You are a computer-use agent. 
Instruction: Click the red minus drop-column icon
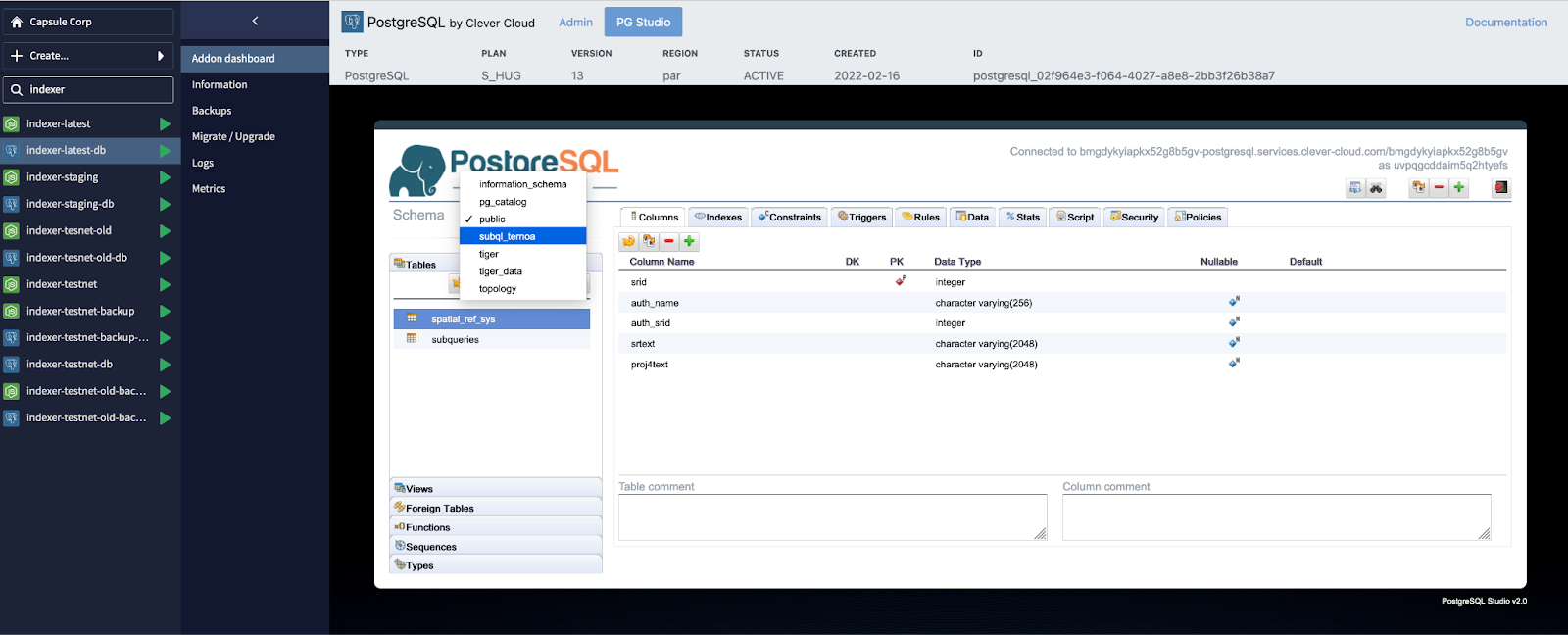(x=669, y=241)
